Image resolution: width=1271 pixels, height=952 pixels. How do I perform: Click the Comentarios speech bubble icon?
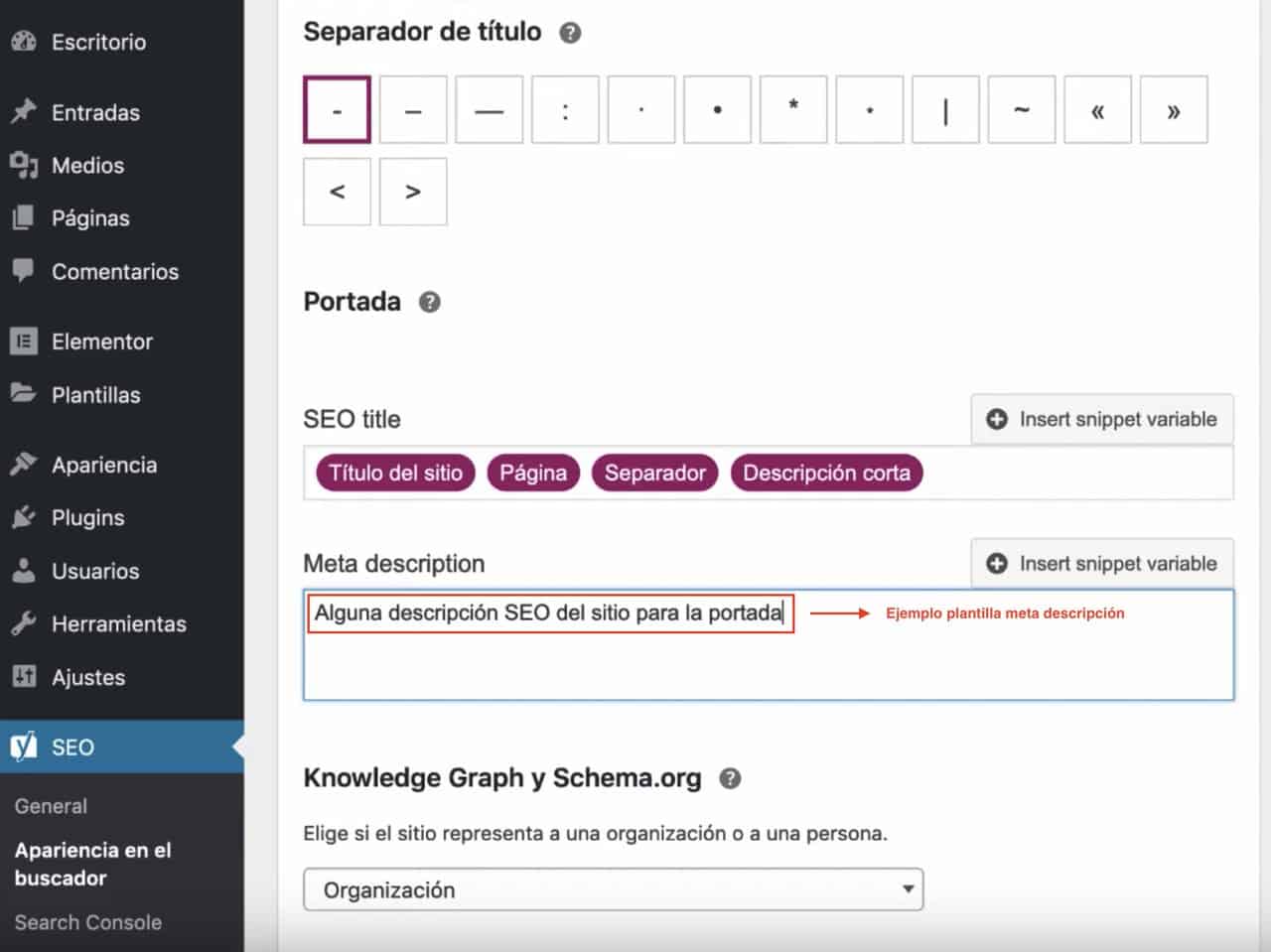click(x=24, y=271)
